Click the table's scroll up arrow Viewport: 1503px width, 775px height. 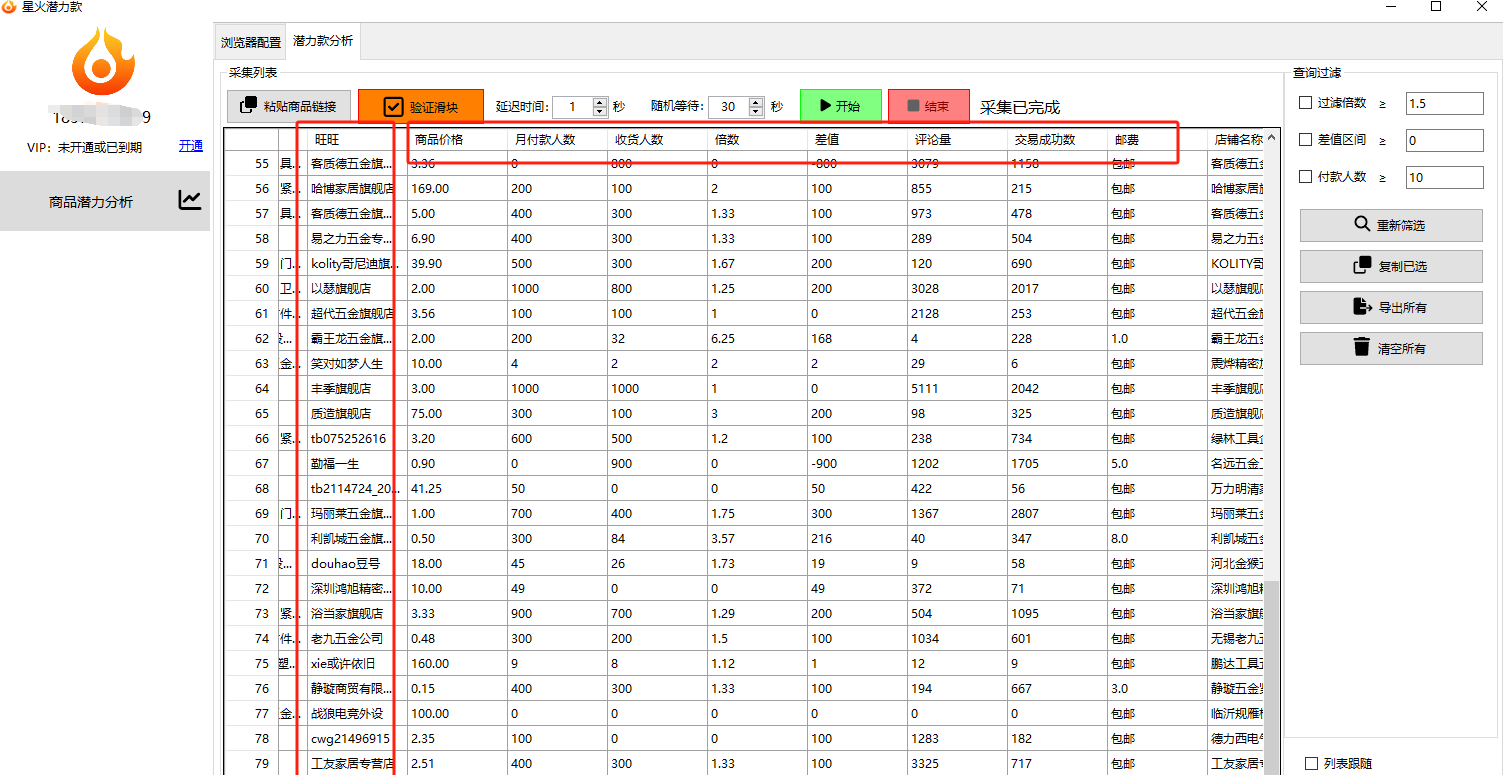(x=1271, y=138)
